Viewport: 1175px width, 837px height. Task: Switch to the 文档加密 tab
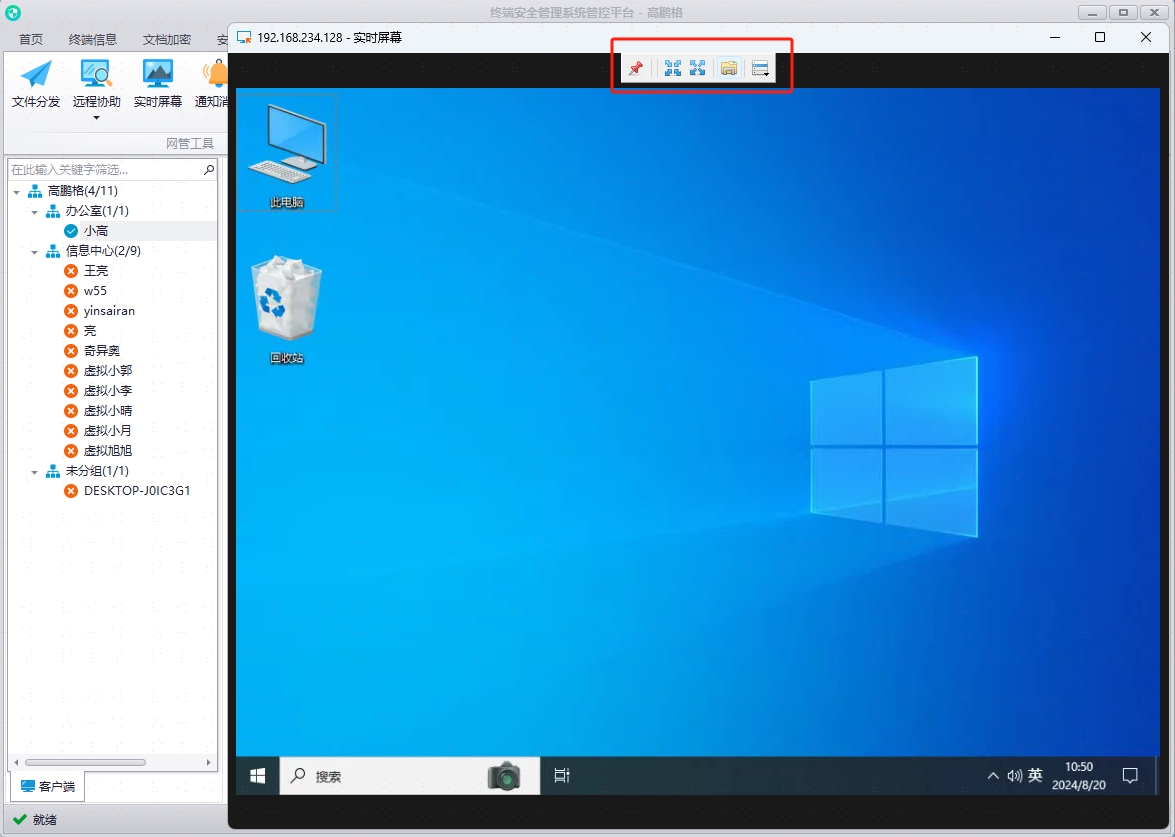point(166,40)
